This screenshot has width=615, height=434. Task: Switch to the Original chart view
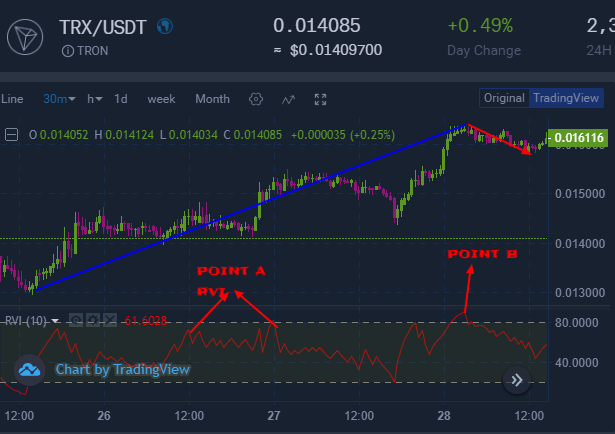504,98
